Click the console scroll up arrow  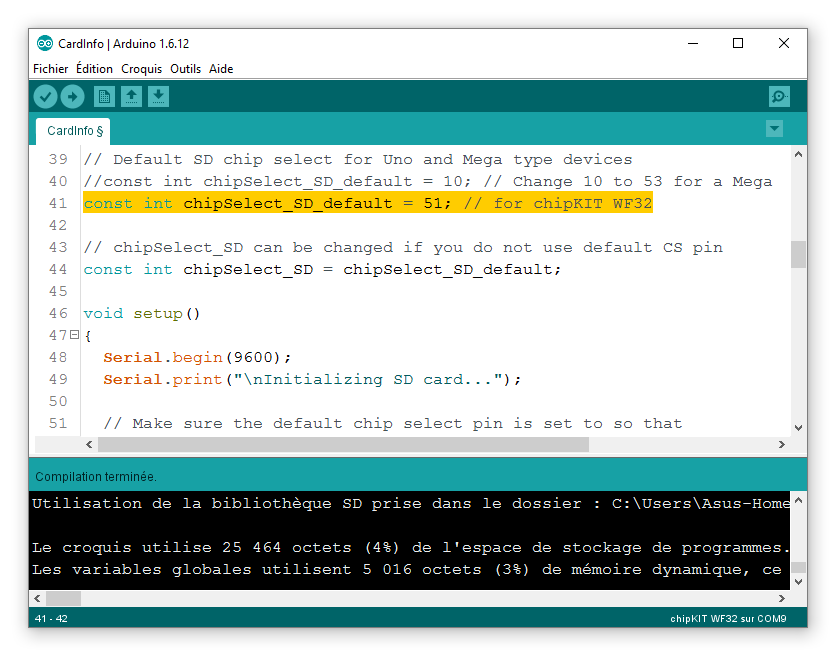click(798, 501)
